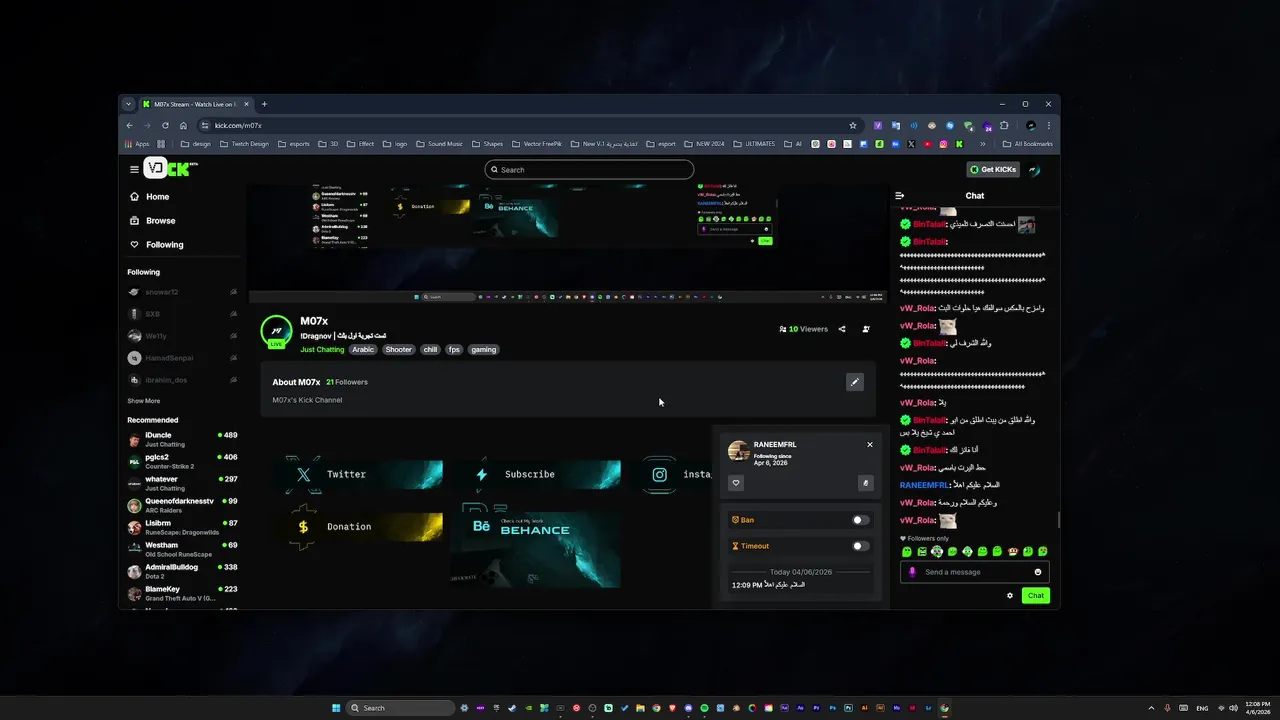
Task: Open recommended channel BlameKey
Action: [x=182, y=593]
